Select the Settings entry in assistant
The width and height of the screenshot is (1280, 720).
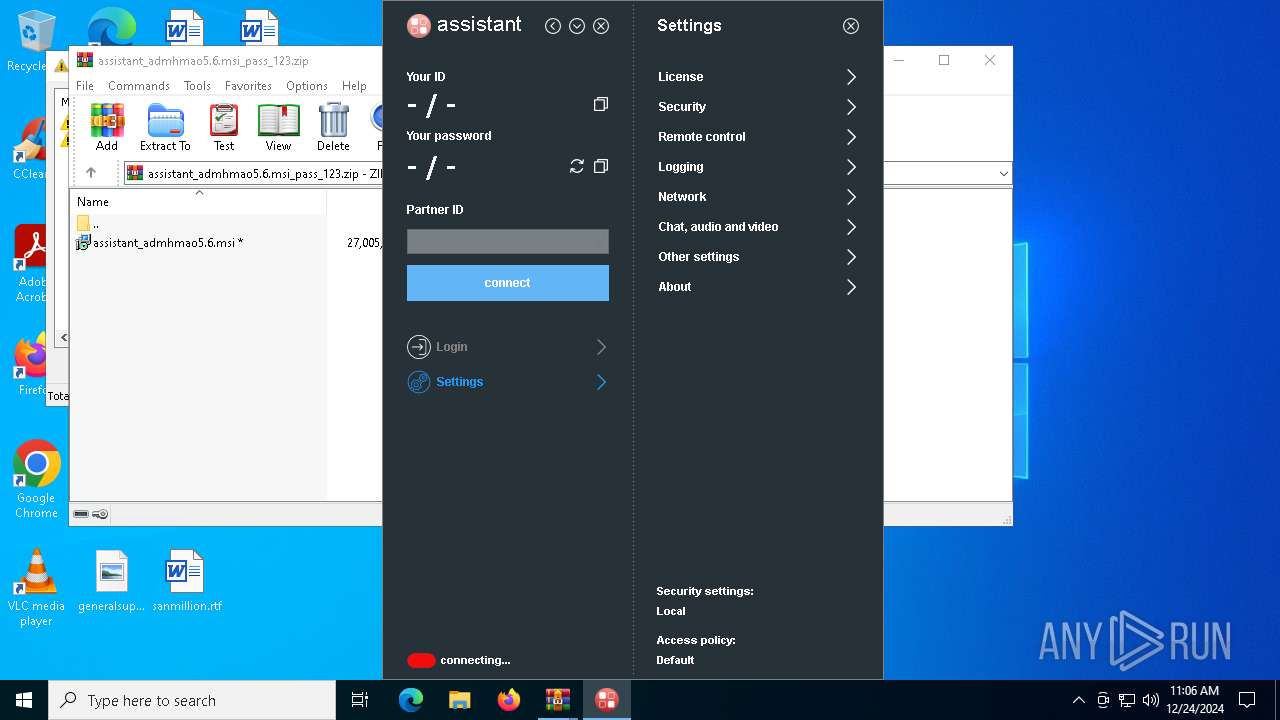(507, 382)
